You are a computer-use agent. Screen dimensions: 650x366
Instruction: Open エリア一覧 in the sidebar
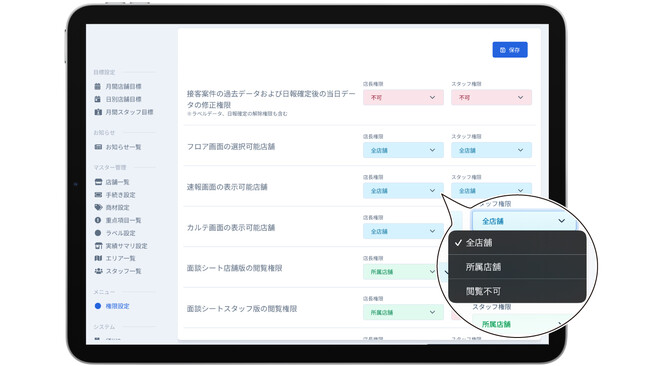click(115, 258)
